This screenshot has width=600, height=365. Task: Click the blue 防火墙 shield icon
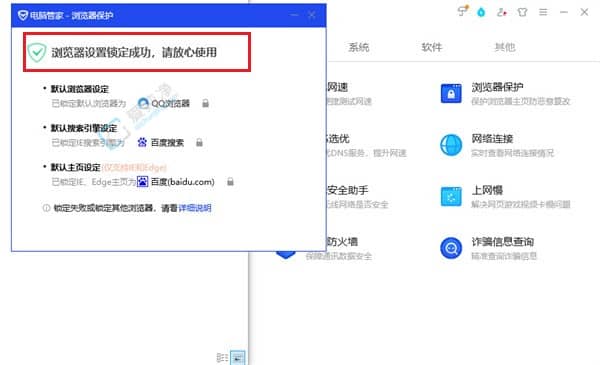[x=286, y=255]
